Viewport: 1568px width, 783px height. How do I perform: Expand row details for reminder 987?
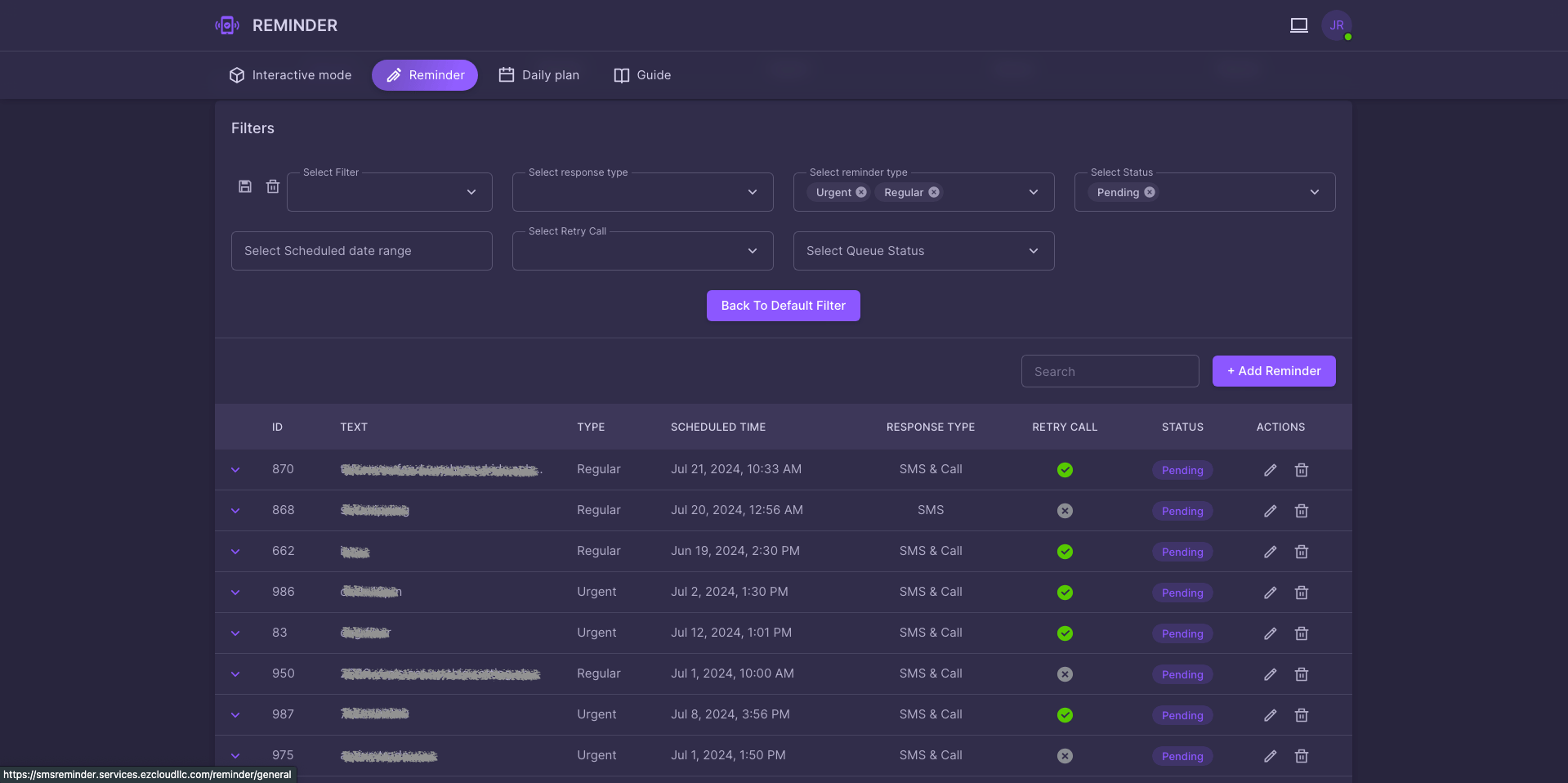[x=235, y=715]
